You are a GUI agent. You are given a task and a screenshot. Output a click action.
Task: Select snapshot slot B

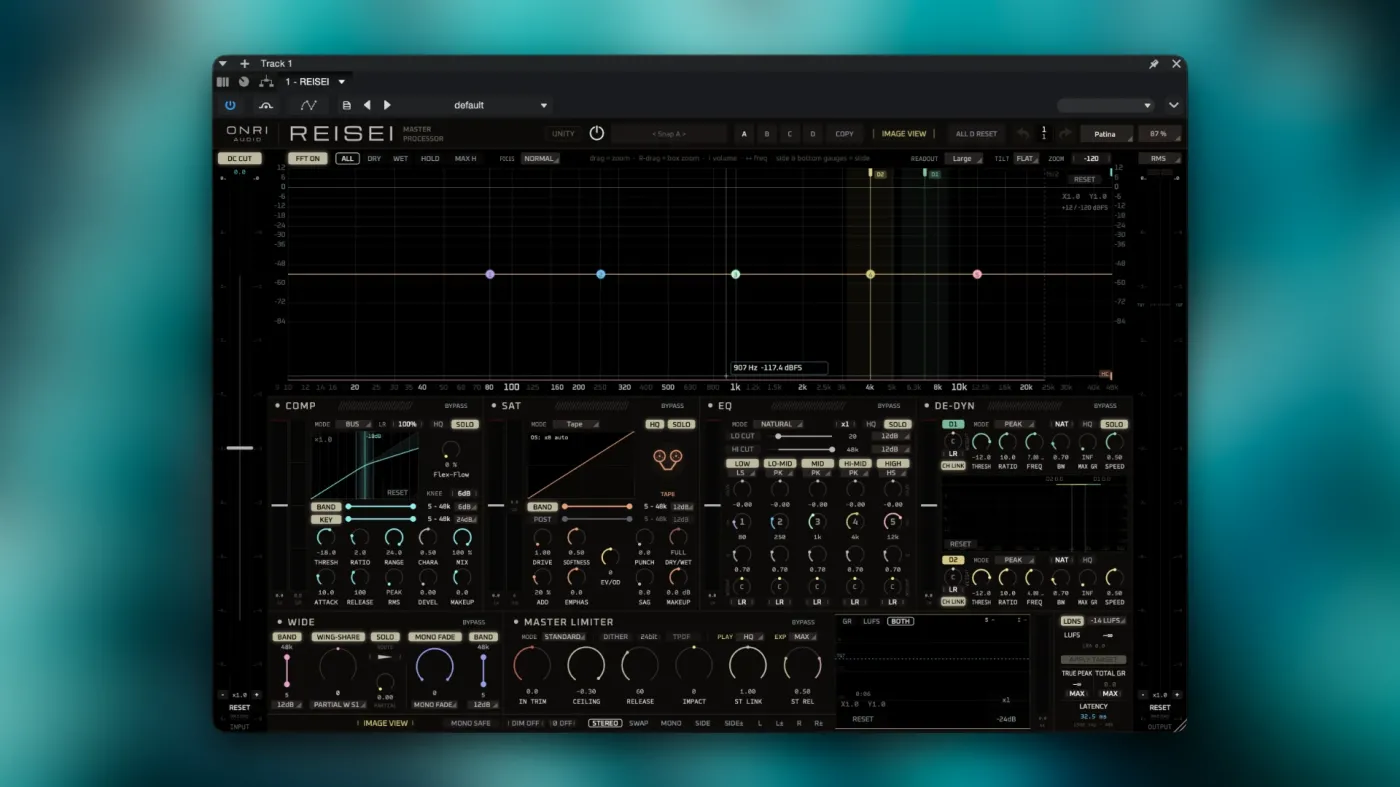pos(767,134)
